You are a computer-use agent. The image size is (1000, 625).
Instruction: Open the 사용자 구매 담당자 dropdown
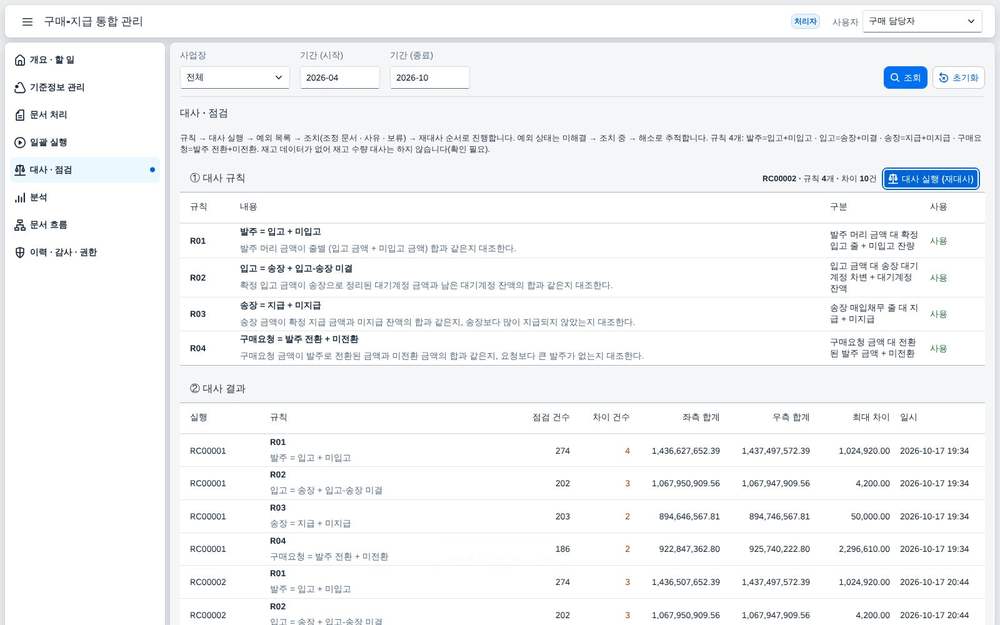(x=922, y=21)
